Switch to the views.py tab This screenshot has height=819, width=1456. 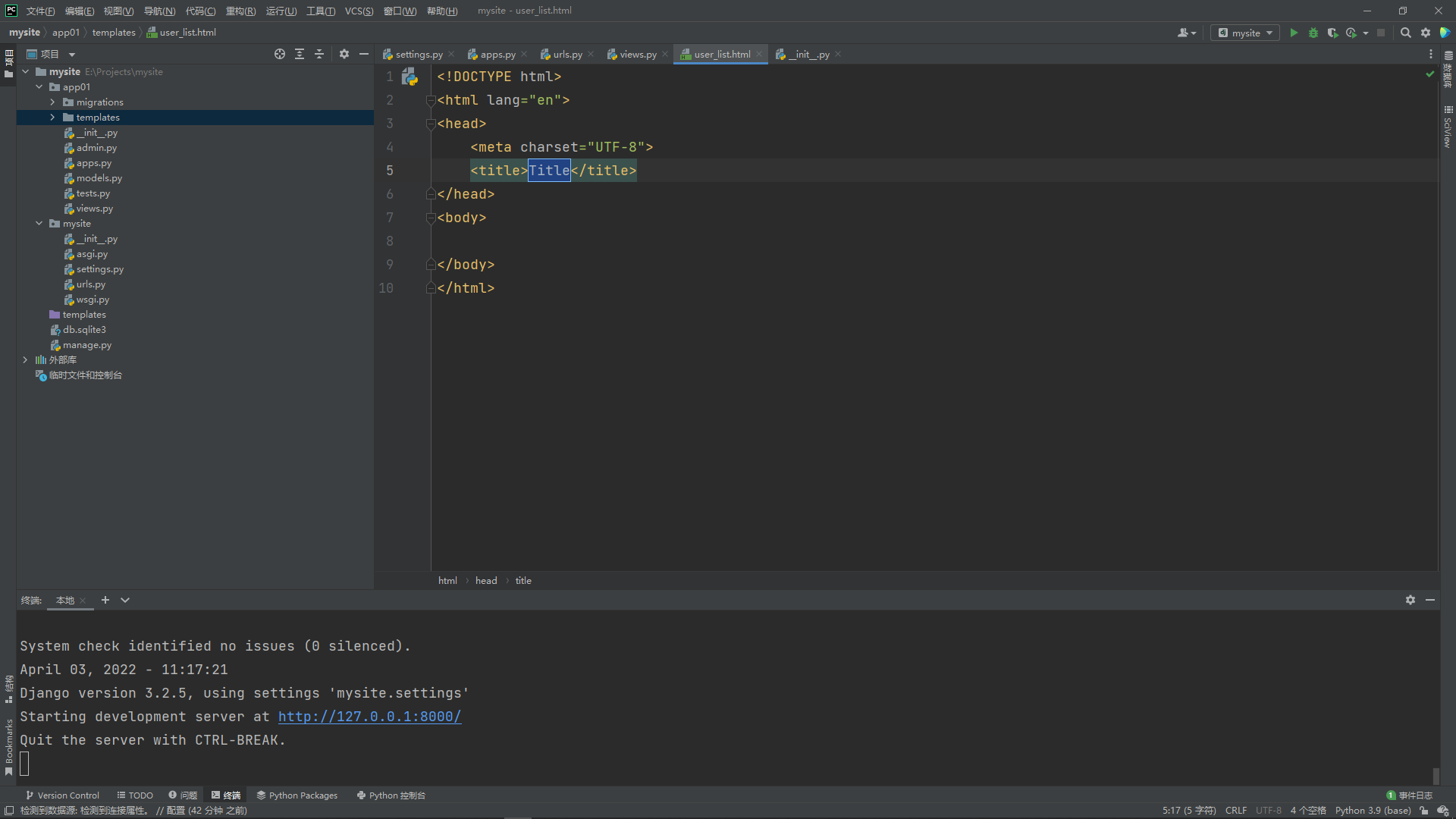[x=637, y=54]
